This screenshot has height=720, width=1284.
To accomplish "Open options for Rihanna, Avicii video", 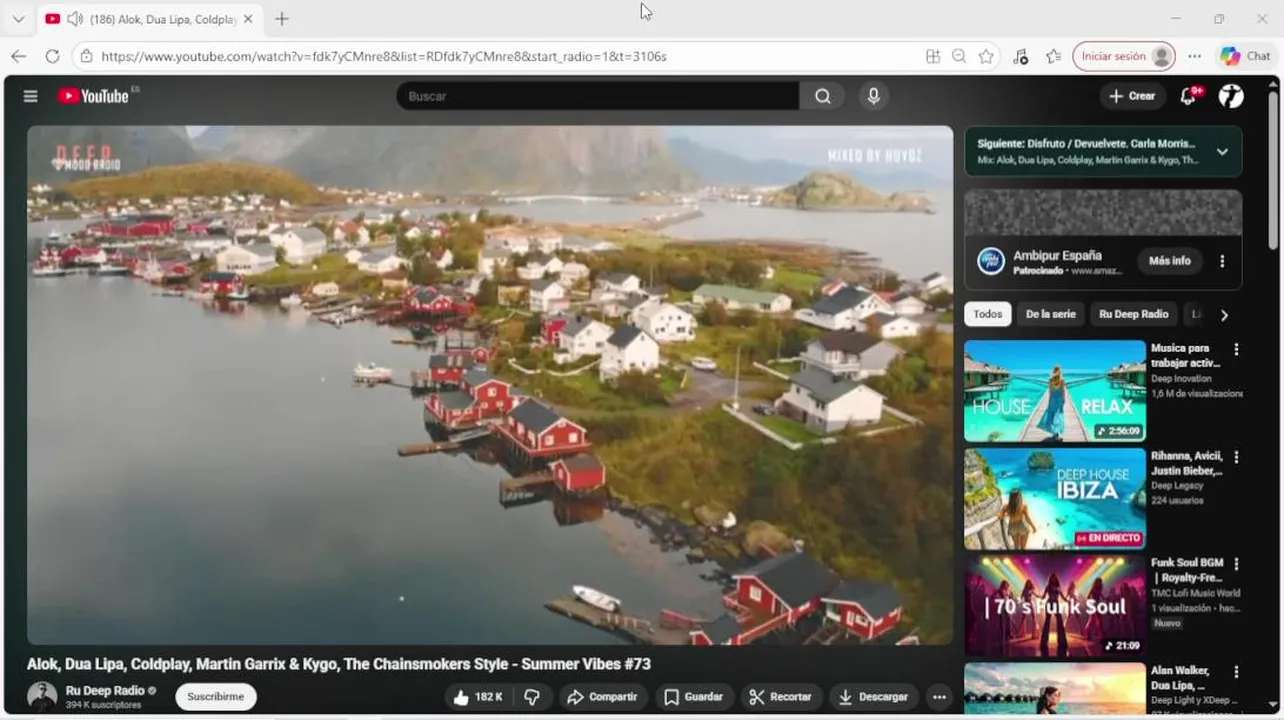I will pyautogui.click(x=1236, y=457).
